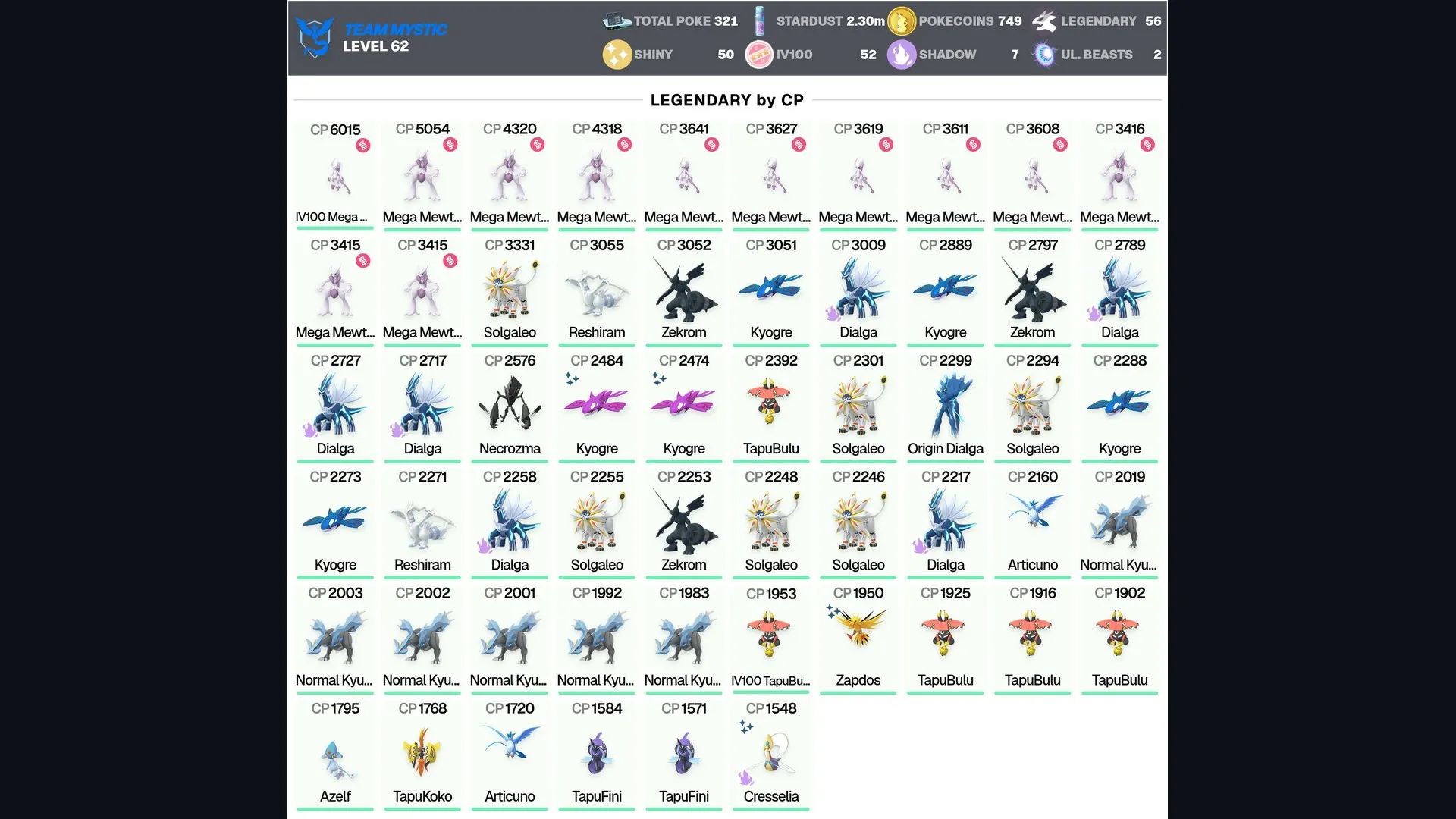The image size is (1456, 819).
Task: Click the shiny sparkles on the CP 2474 Kyogre
Action: click(658, 378)
